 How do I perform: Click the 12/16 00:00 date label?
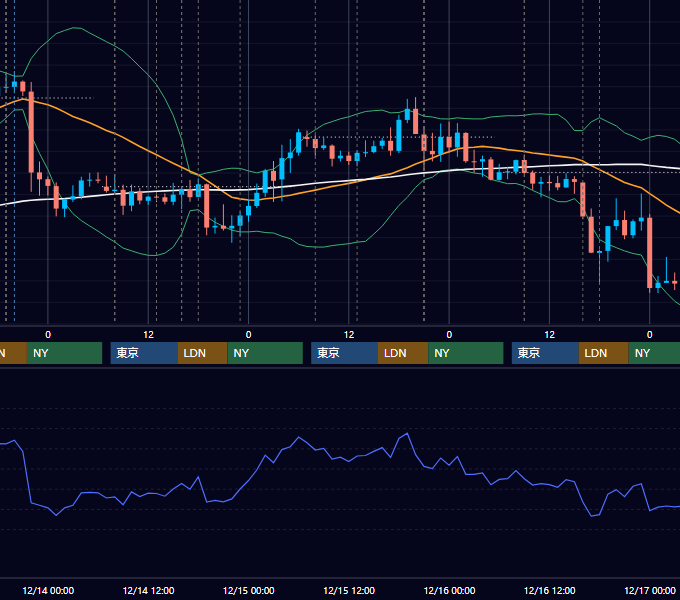point(449,590)
